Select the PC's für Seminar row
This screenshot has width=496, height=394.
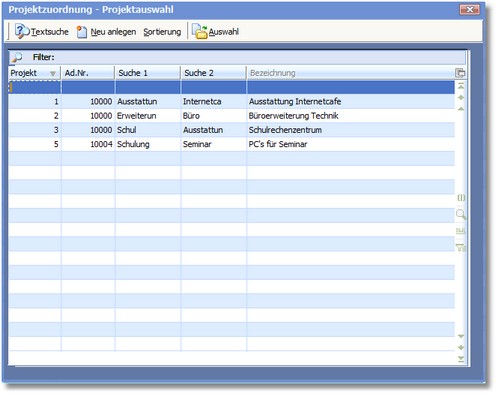pos(232,144)
